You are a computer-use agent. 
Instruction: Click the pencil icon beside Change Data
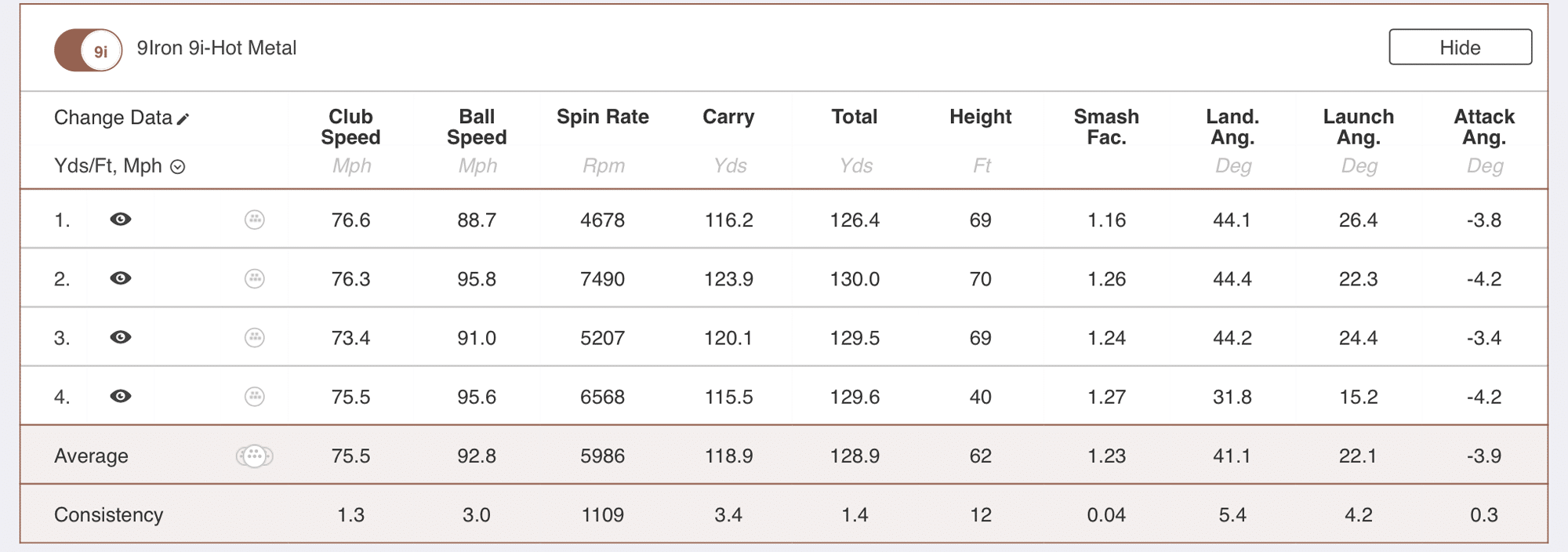[183, 118]
